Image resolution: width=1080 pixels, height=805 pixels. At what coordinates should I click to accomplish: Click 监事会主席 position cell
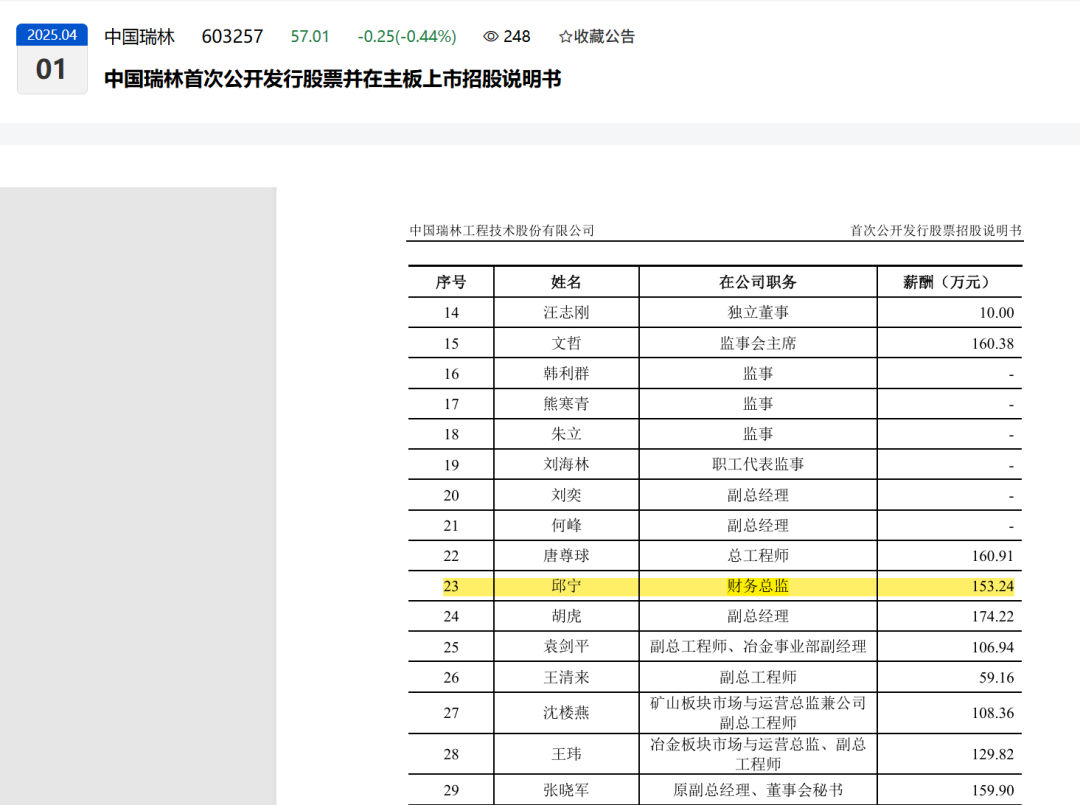click(x=758, y=343)
